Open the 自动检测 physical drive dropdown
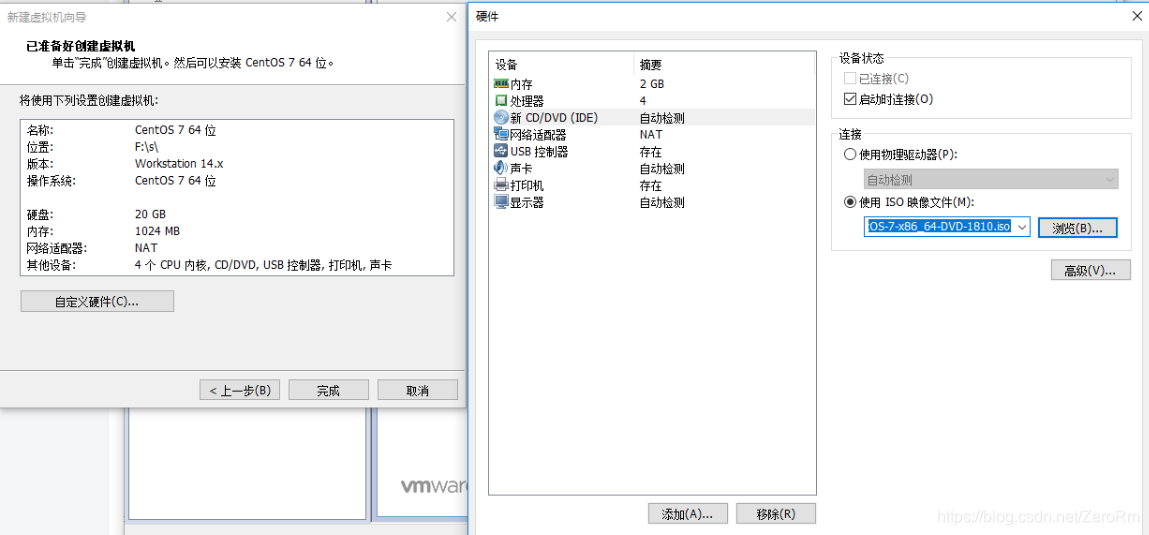 (x=990, y=179)
